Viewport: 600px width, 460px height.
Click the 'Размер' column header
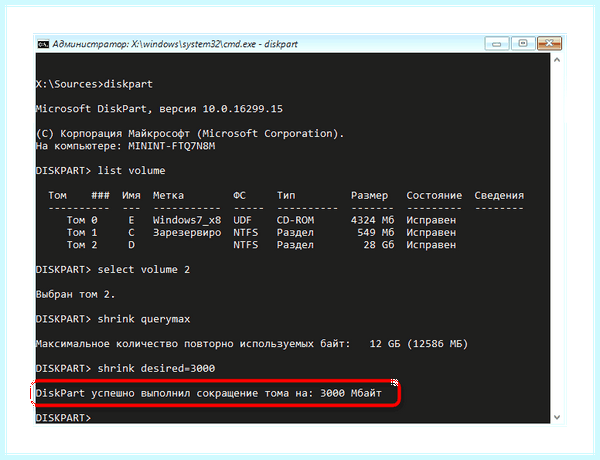(x=369, y=196)
